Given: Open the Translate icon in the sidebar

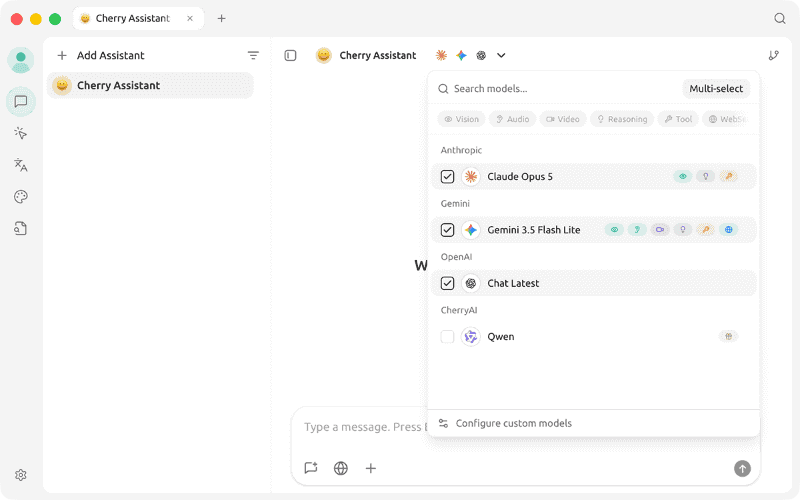Looking at the screenshot, I should click(20, 165).
